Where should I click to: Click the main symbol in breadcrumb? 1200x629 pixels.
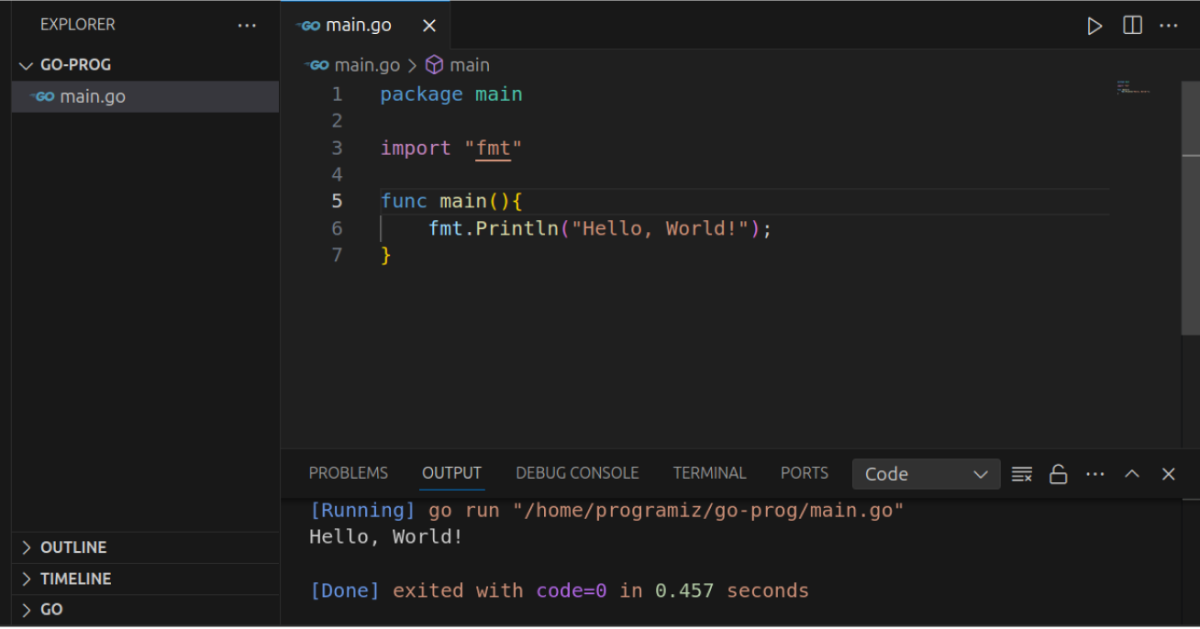pyautogui.click(x=469, y=65)
